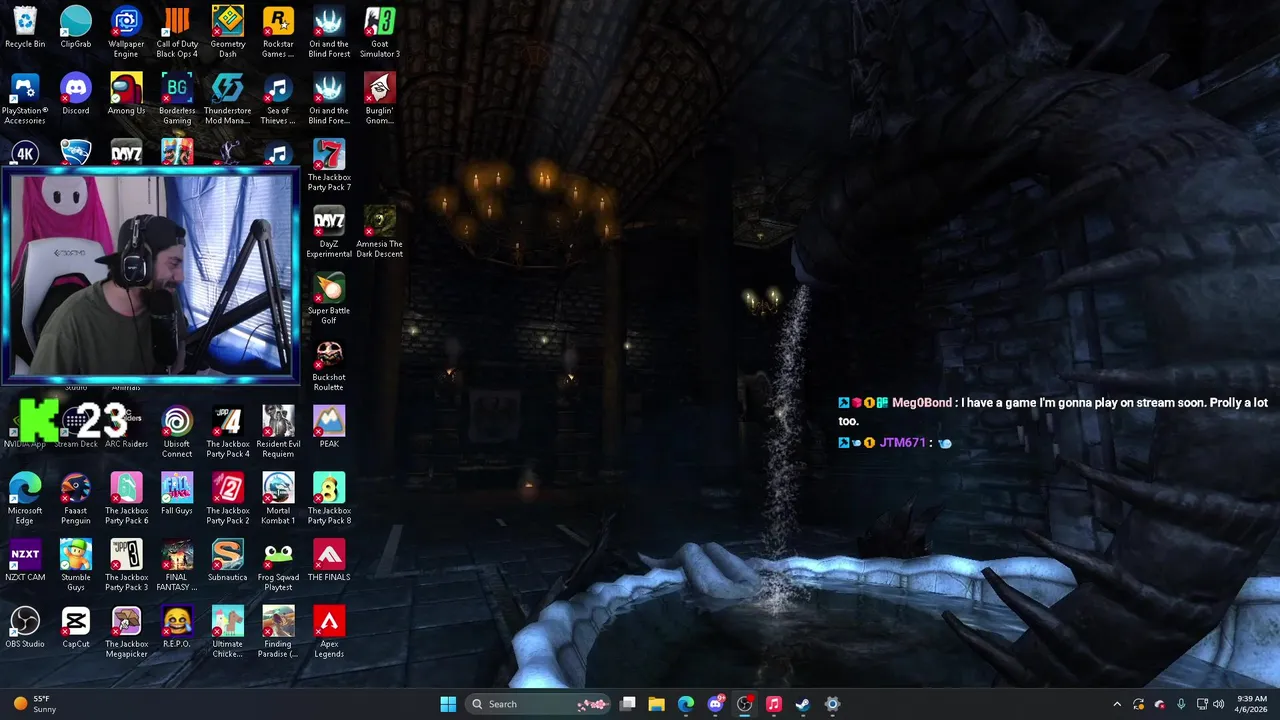The image size is (1280, 720).
Task: Click the JTM671 username in chat overlay
Action: click(x=903, y=443)
